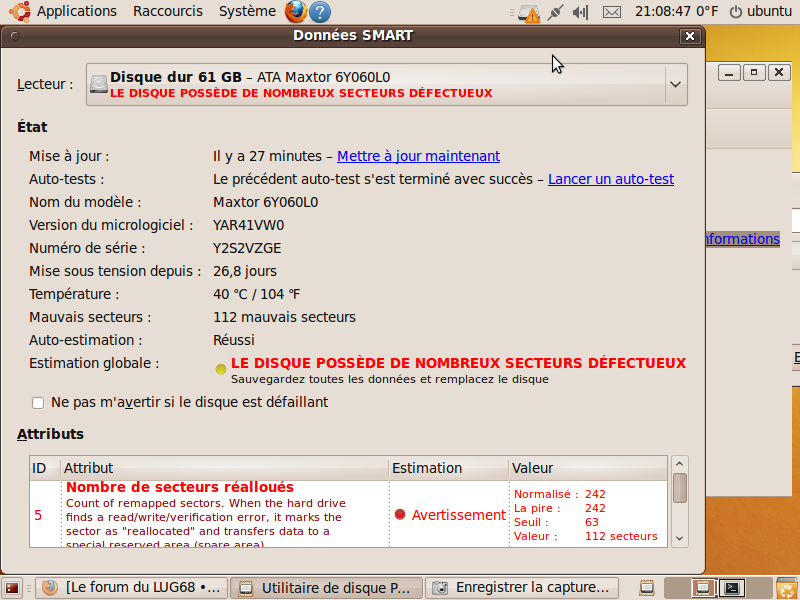Open the mail envelope indicator
This screenshot has height=600, width=800.
click(x=612, y=12)
